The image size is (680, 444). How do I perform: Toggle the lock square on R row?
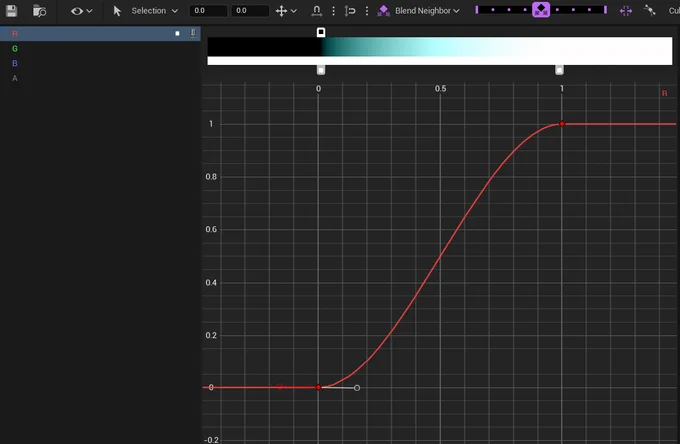point(177,33)
